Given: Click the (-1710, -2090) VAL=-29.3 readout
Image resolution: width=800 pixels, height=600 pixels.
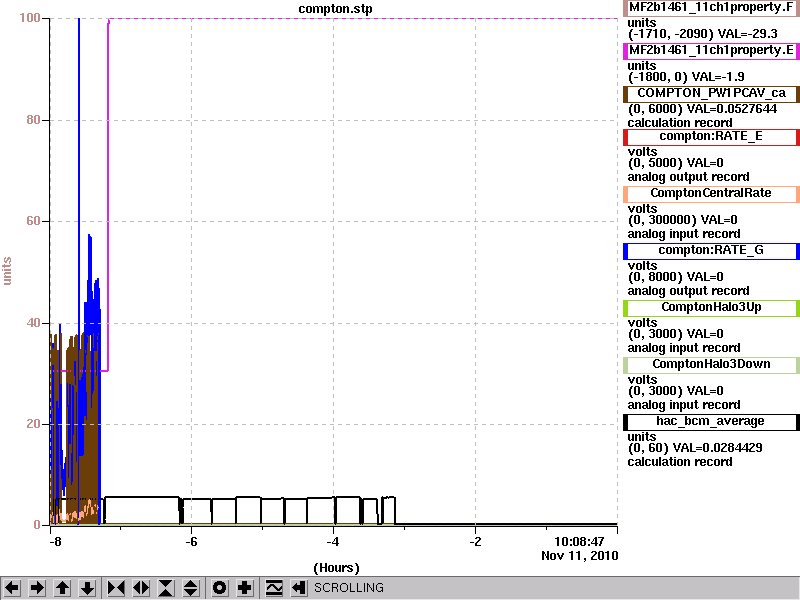Looking at the screenshot, I should tap(703, 34).
